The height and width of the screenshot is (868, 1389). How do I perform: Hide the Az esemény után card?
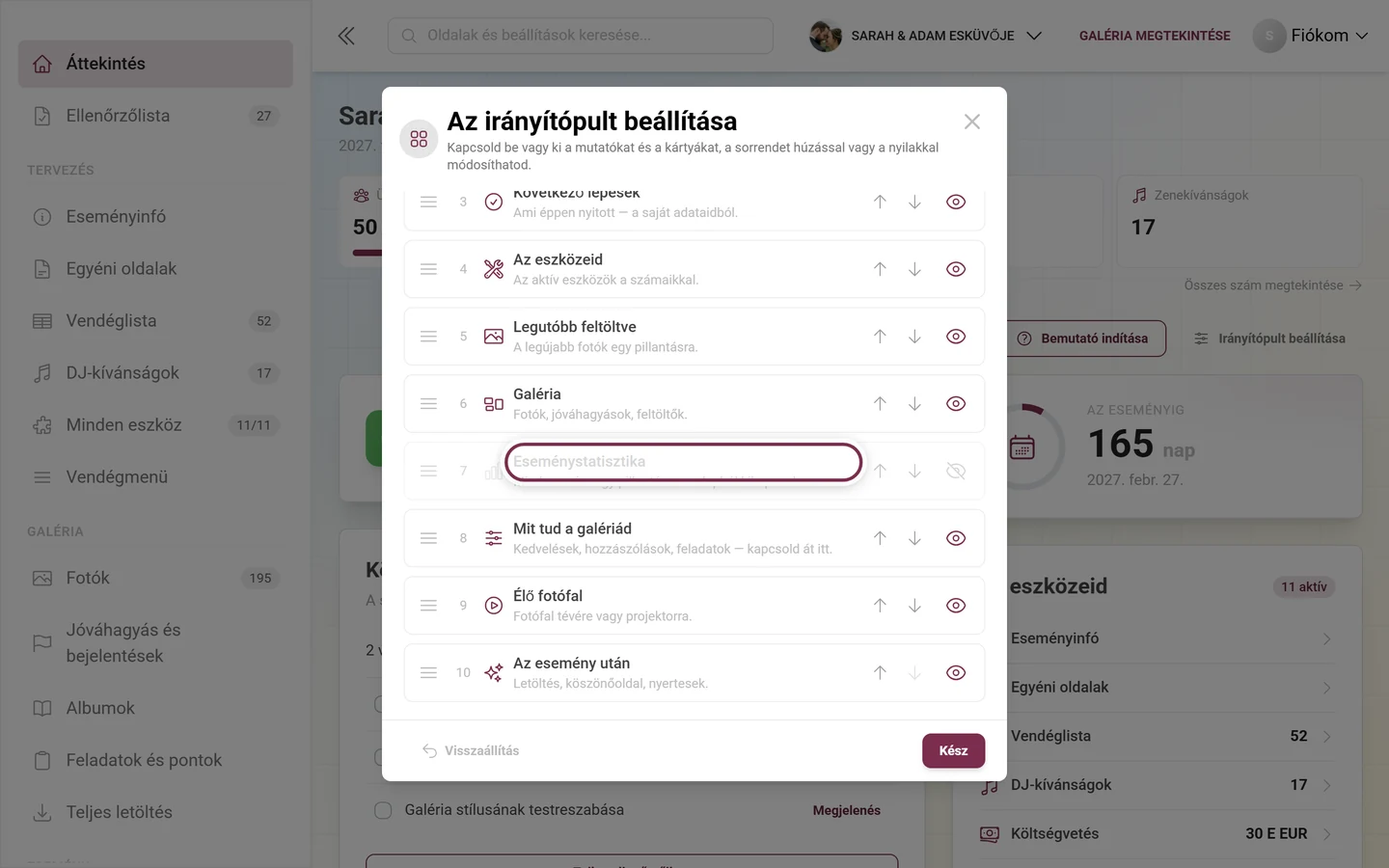956,673
